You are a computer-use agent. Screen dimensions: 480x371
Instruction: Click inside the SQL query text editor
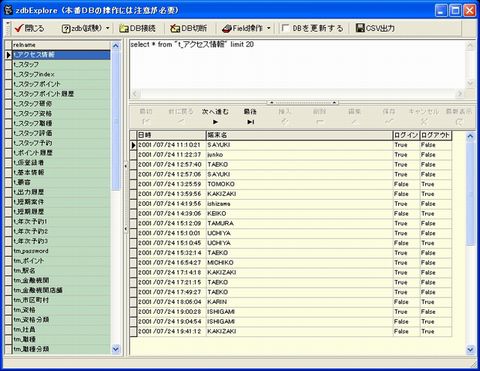(298, 65)
